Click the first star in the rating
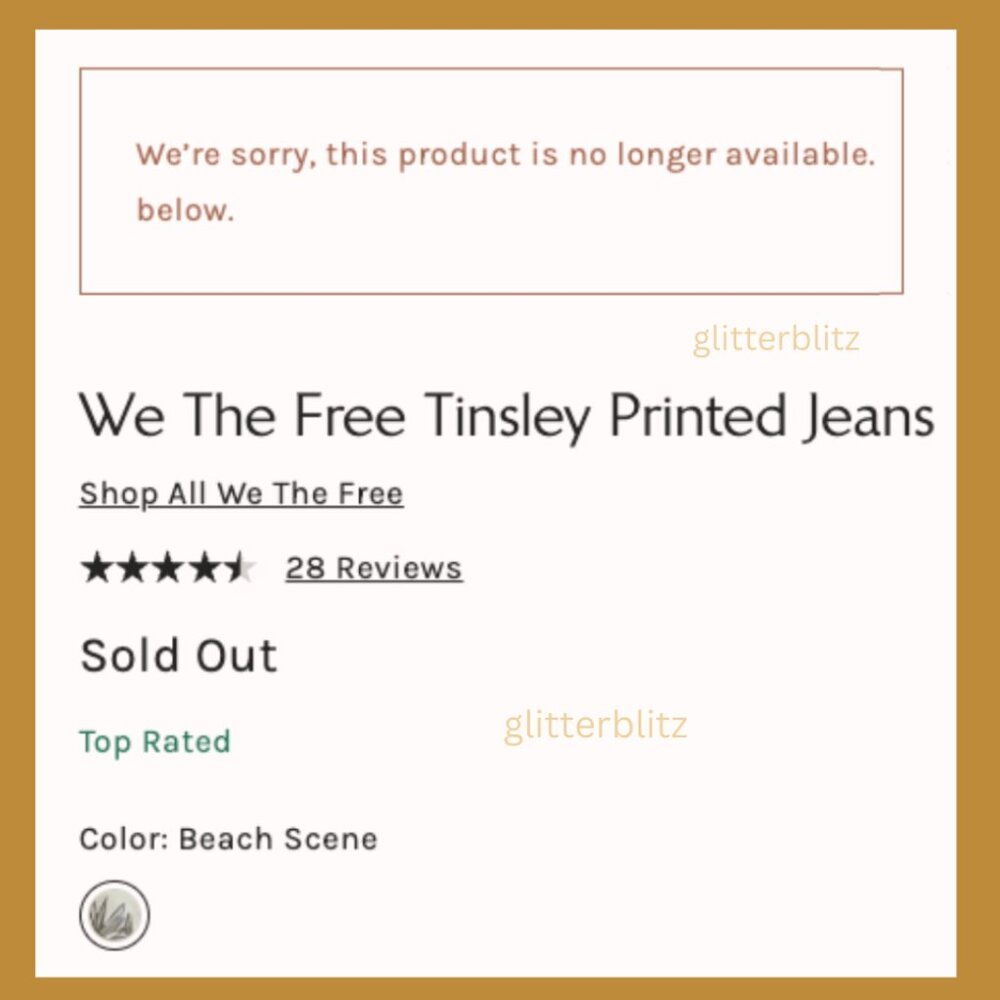Screen dimensions: 1000x1000 (98, 567)
